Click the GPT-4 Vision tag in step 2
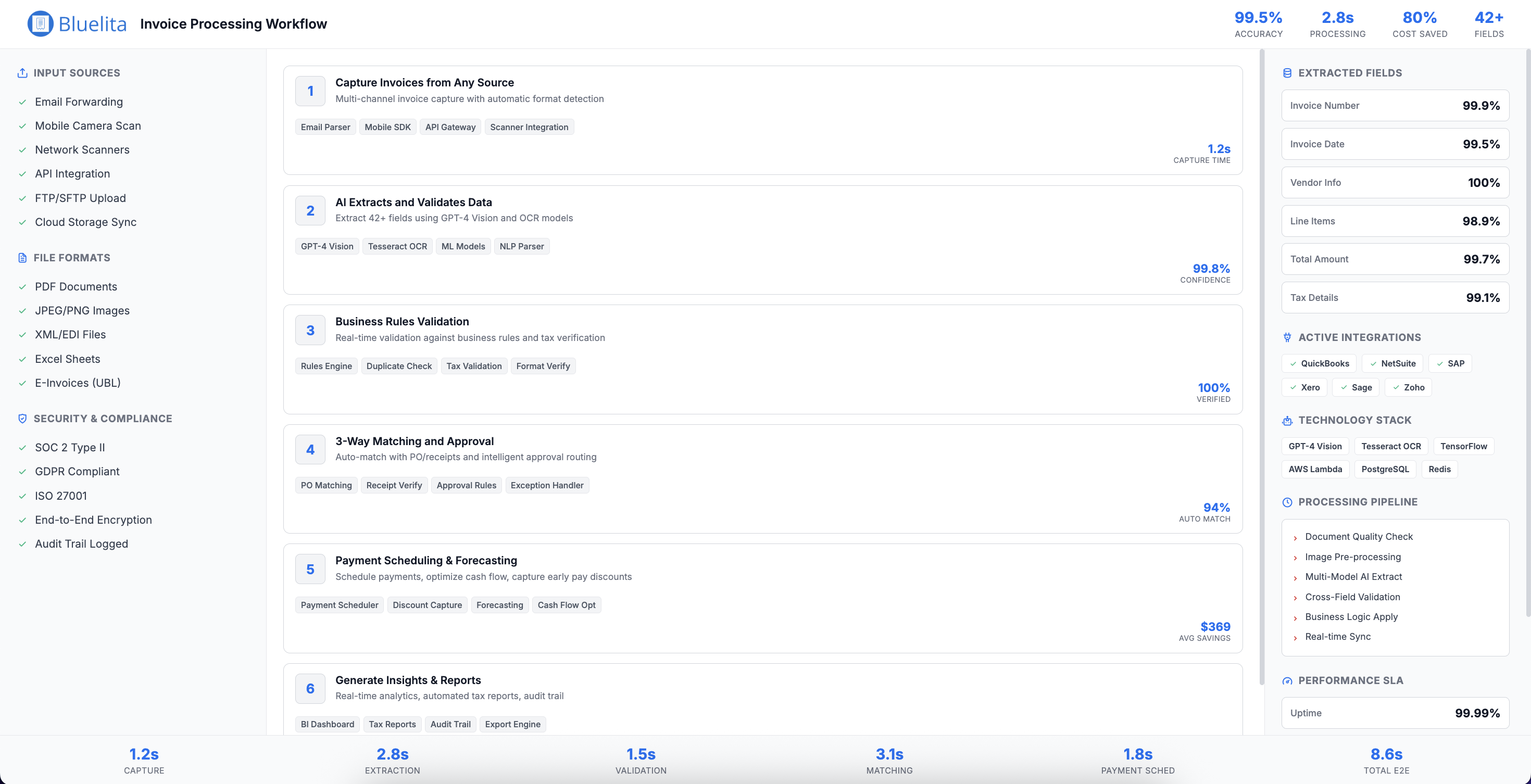 click(x=327, y=246)
